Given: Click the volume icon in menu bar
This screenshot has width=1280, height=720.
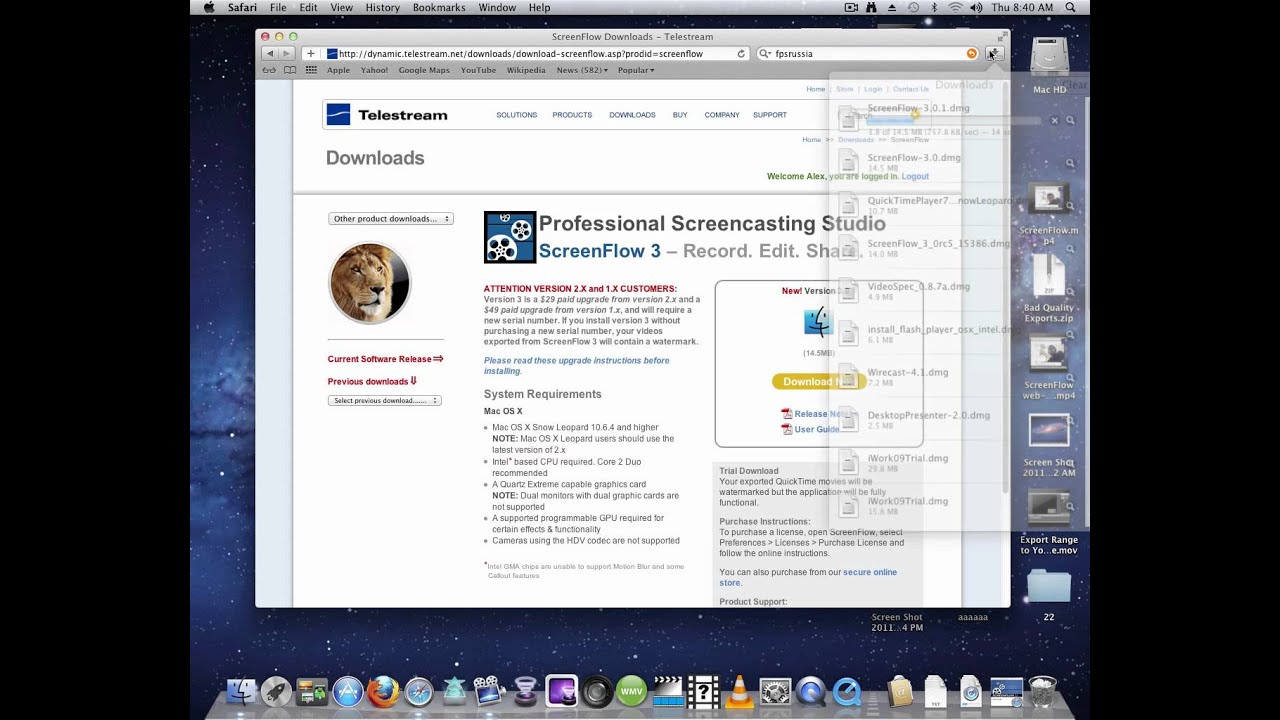Looking at the screenshot, I should (x=975, y=7).
